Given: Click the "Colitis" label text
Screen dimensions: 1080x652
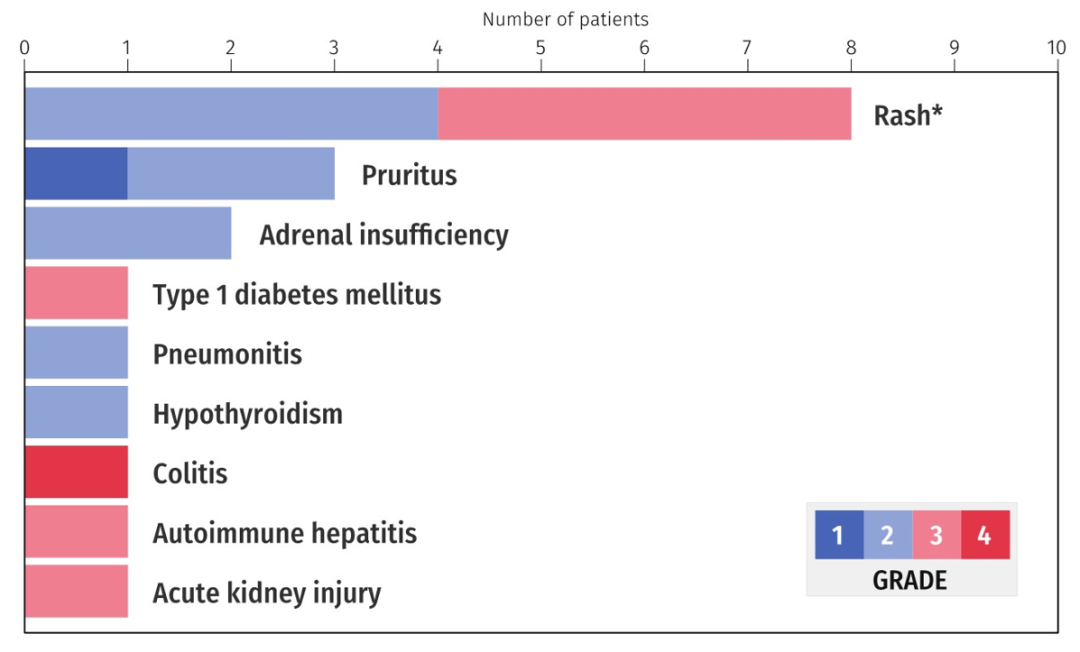Looking at the screenshot, I should click(x=190, y=473).
